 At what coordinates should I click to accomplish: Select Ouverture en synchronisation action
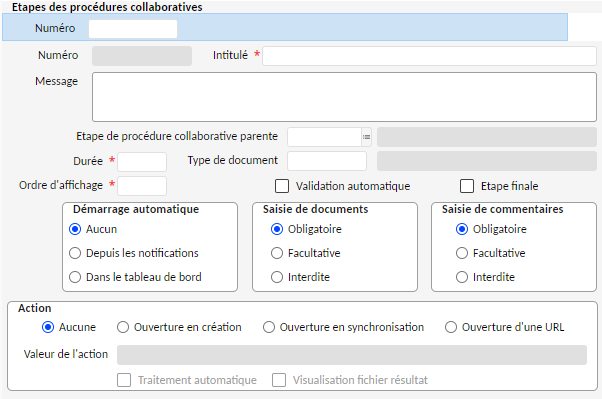tap(269, 327)
